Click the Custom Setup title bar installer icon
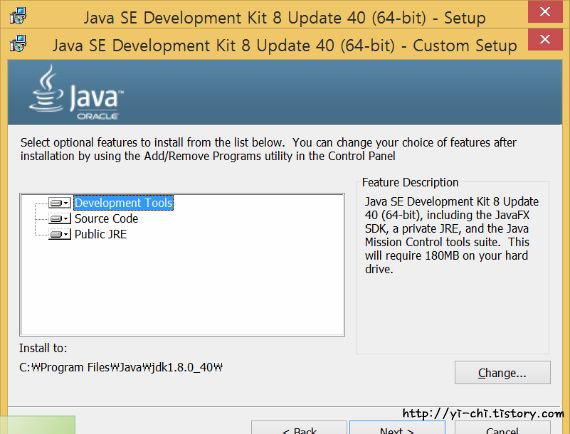This screenshot has width=570, height=434. (18, 44)
